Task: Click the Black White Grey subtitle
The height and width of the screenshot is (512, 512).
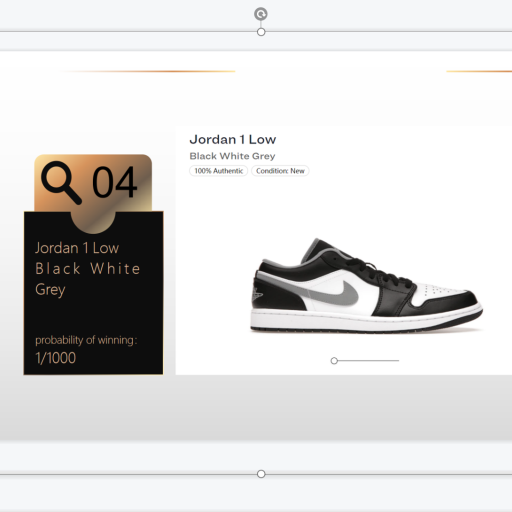Action: (x=232, y=156)
